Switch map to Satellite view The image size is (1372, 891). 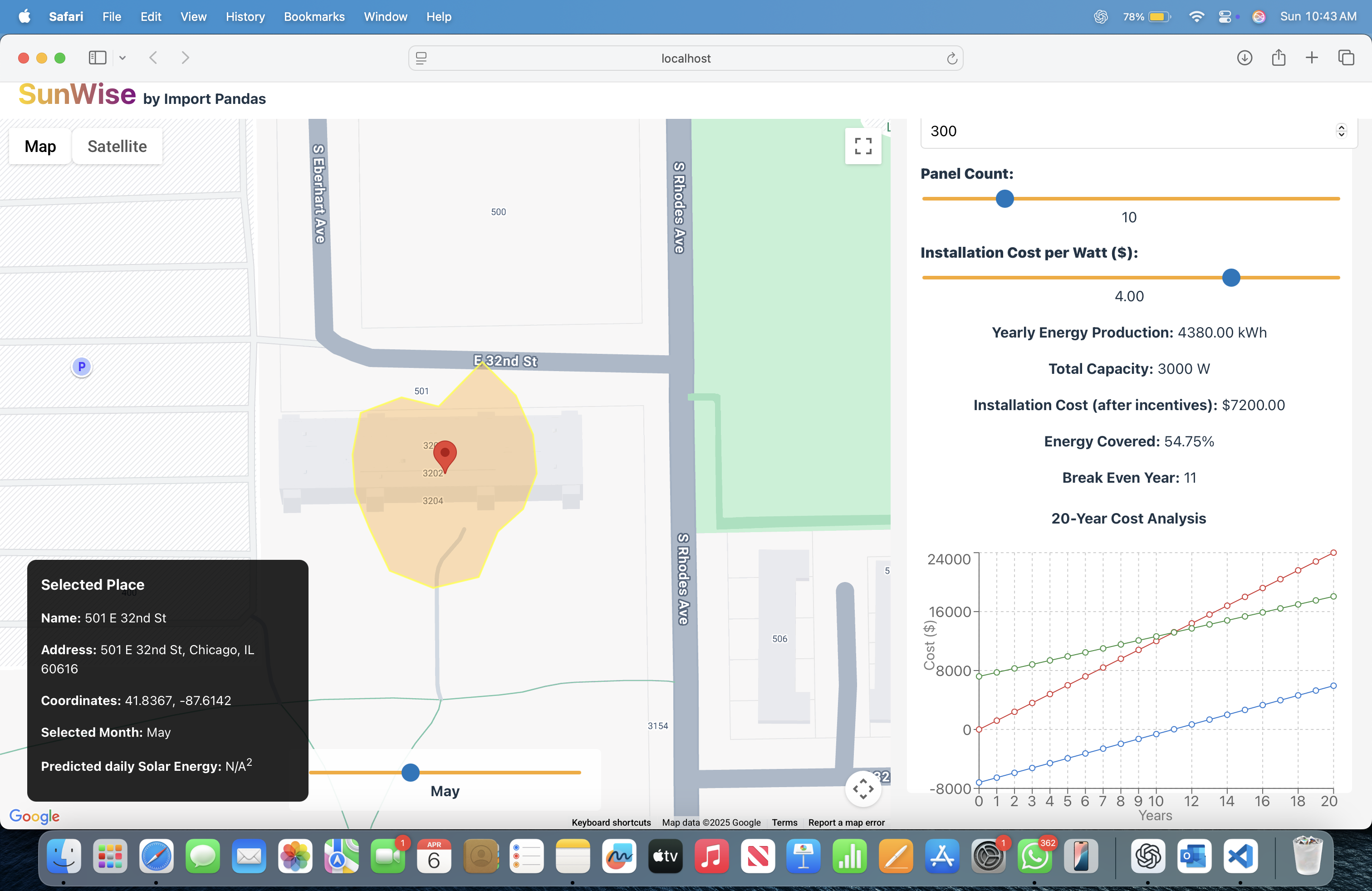(117, 147)
